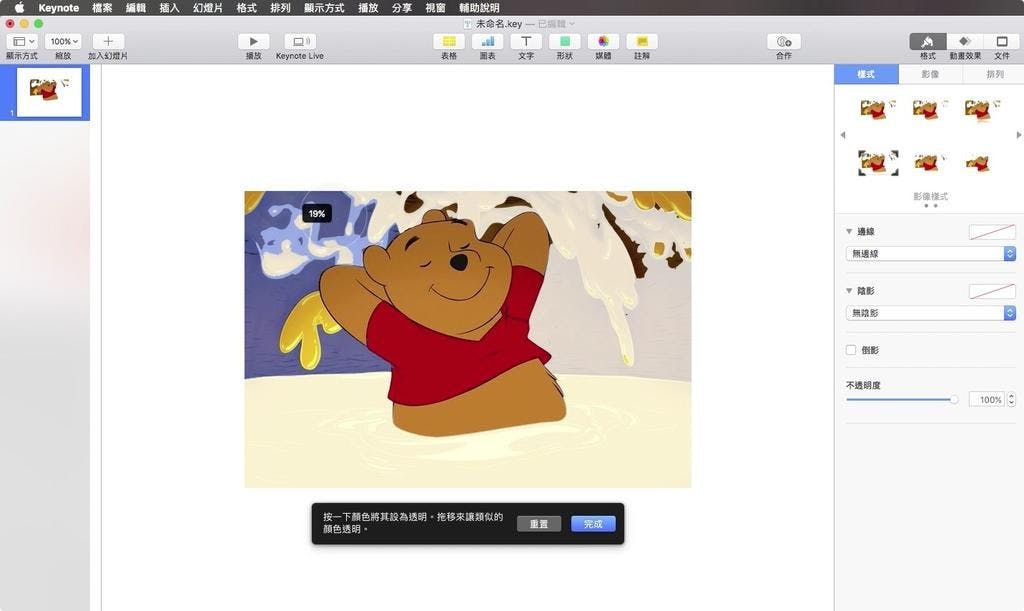
Task: Insert a chart with 圖表 icon
Action: coord(487,41)
